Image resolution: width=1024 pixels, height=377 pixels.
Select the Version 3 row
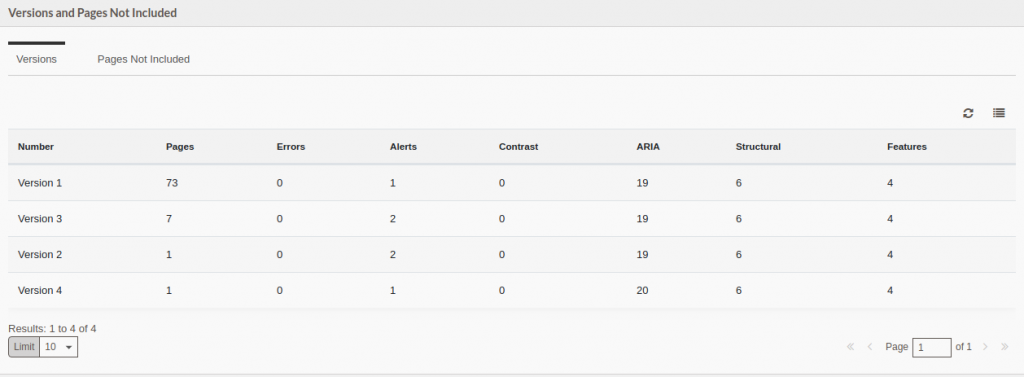pos(511,219)
